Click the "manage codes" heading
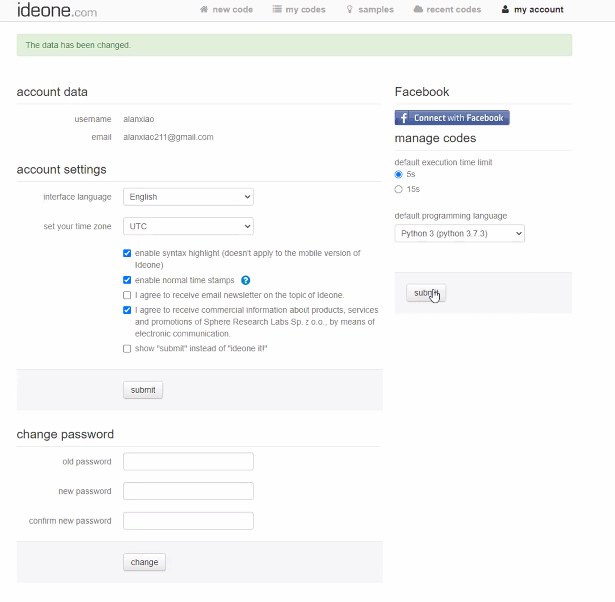The width and height of the screenshot is (615, 602). [435, 138]
